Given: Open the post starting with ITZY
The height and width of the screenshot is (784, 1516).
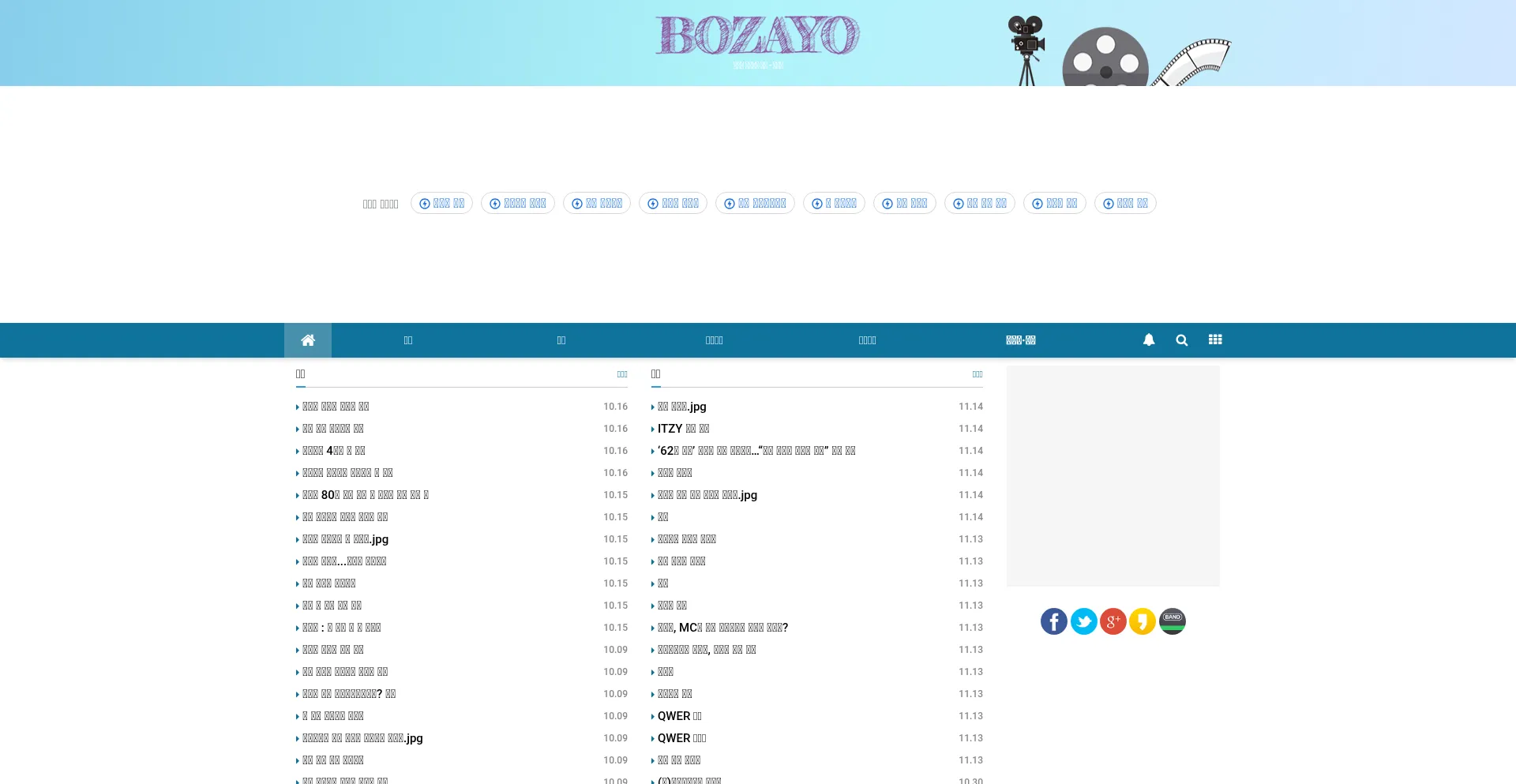Looking at the screenshot, I should [x=683, y=429].
